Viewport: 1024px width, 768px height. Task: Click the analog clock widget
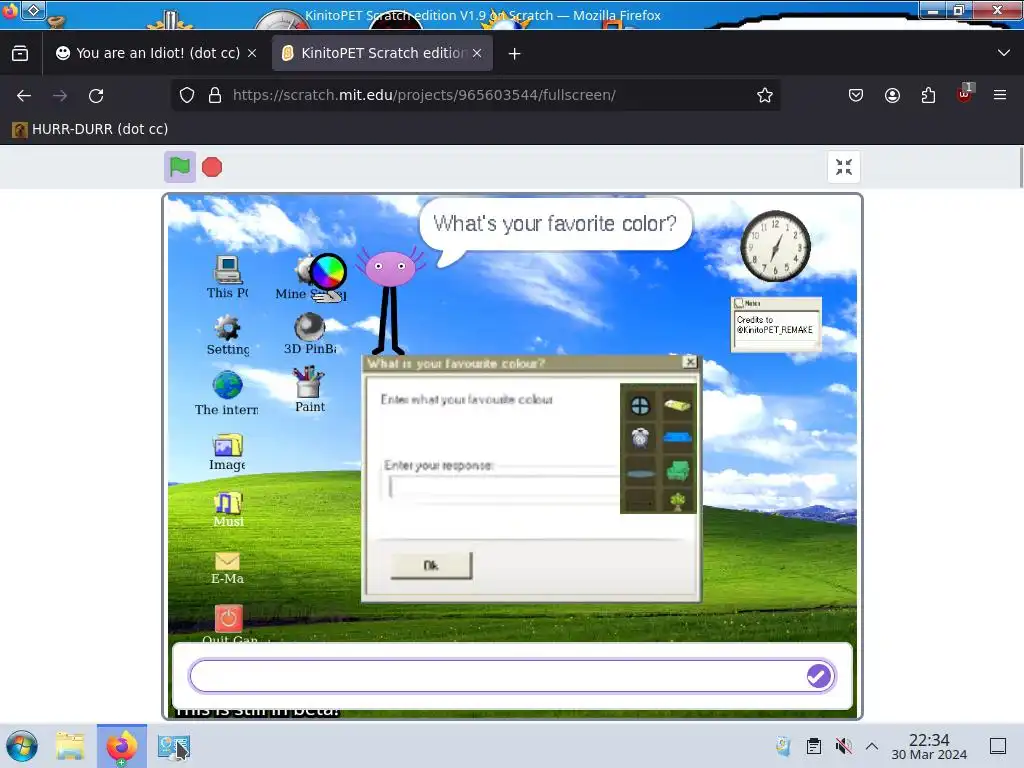[775, 246]
